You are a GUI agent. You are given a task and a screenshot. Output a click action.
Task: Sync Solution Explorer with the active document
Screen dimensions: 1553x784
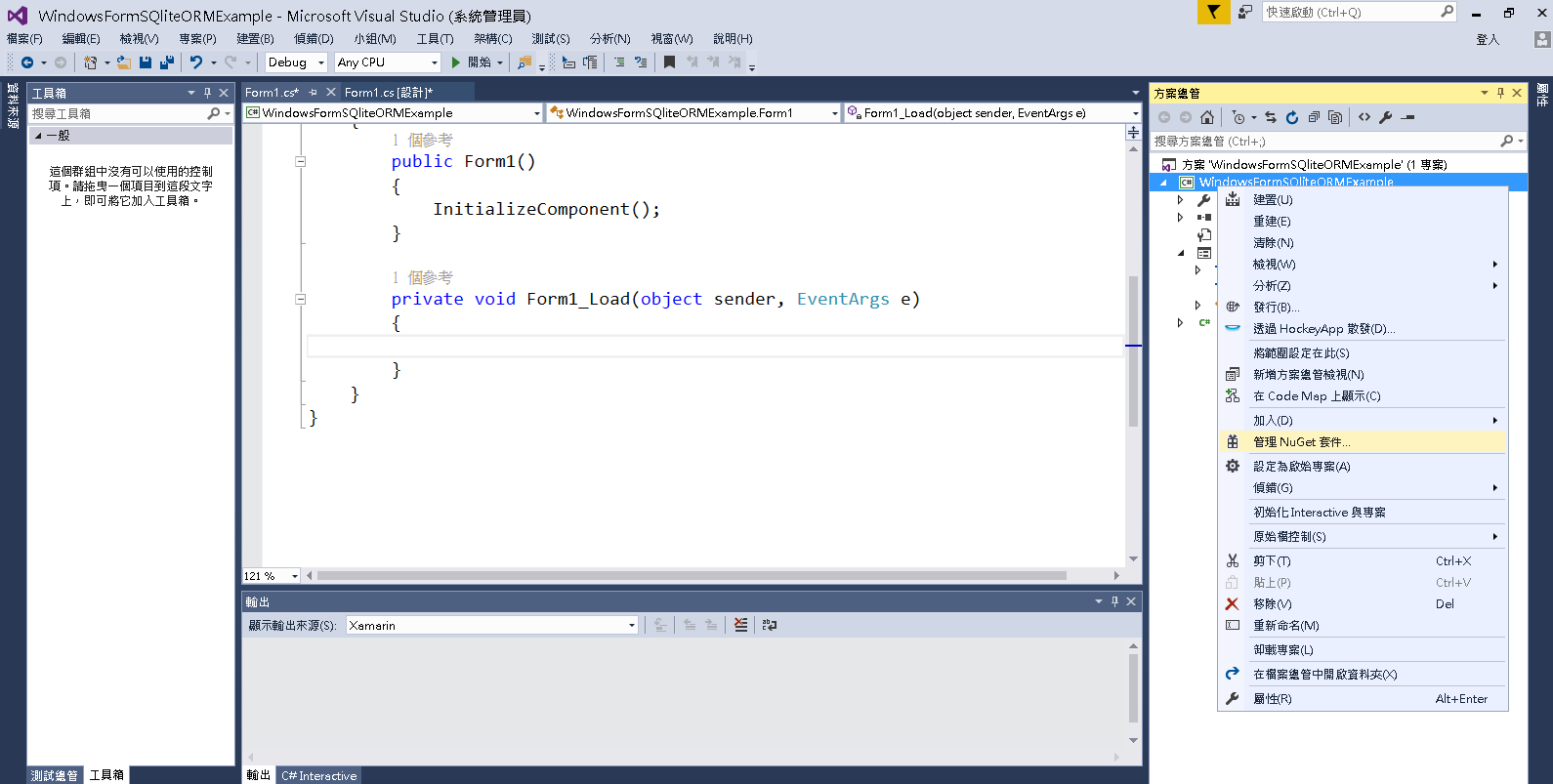pos(1271,117)
